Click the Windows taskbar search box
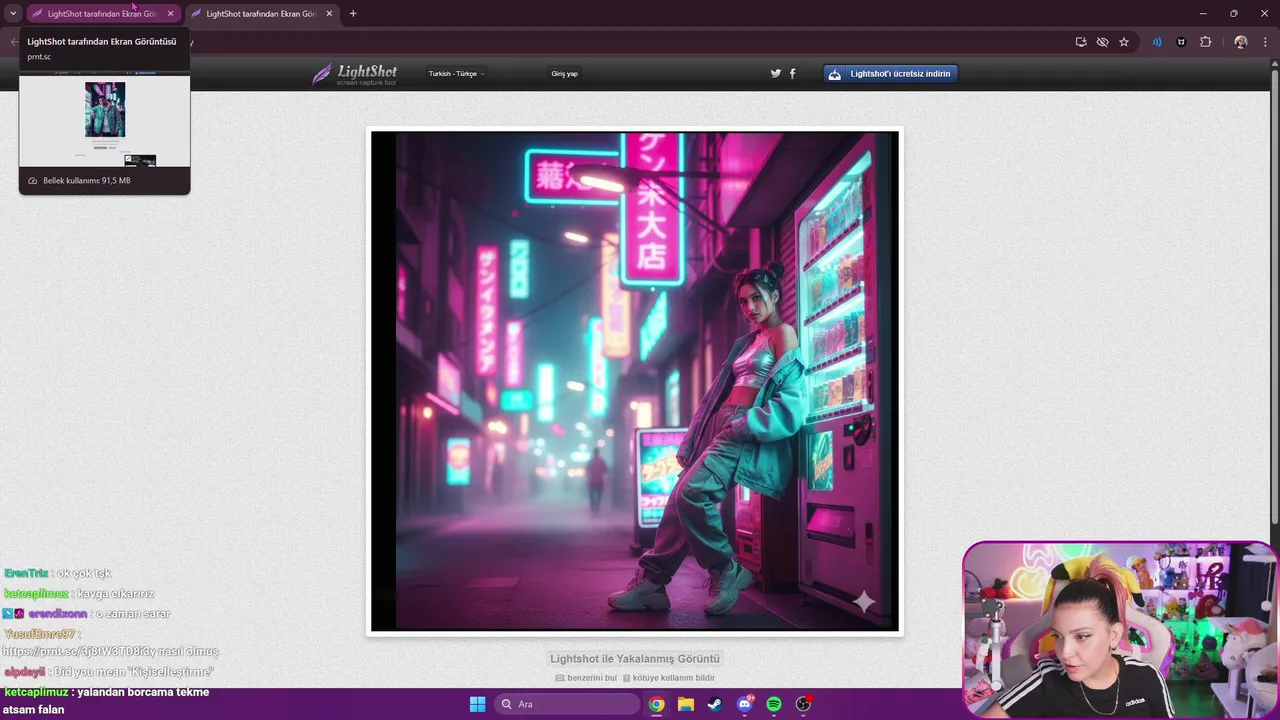This screenshot has height=720, width=1280. pyautogui.click(x=567, y=704)
